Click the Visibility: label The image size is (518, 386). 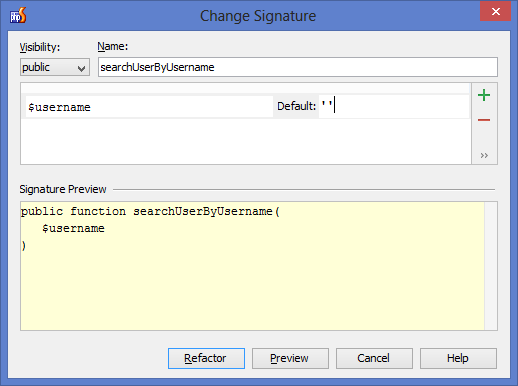40,47
